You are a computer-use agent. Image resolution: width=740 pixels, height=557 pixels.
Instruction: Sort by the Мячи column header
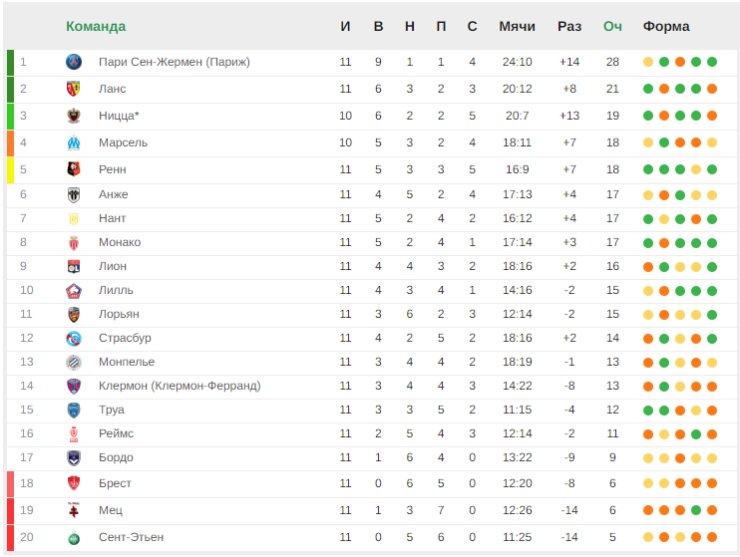pos(517,26)
